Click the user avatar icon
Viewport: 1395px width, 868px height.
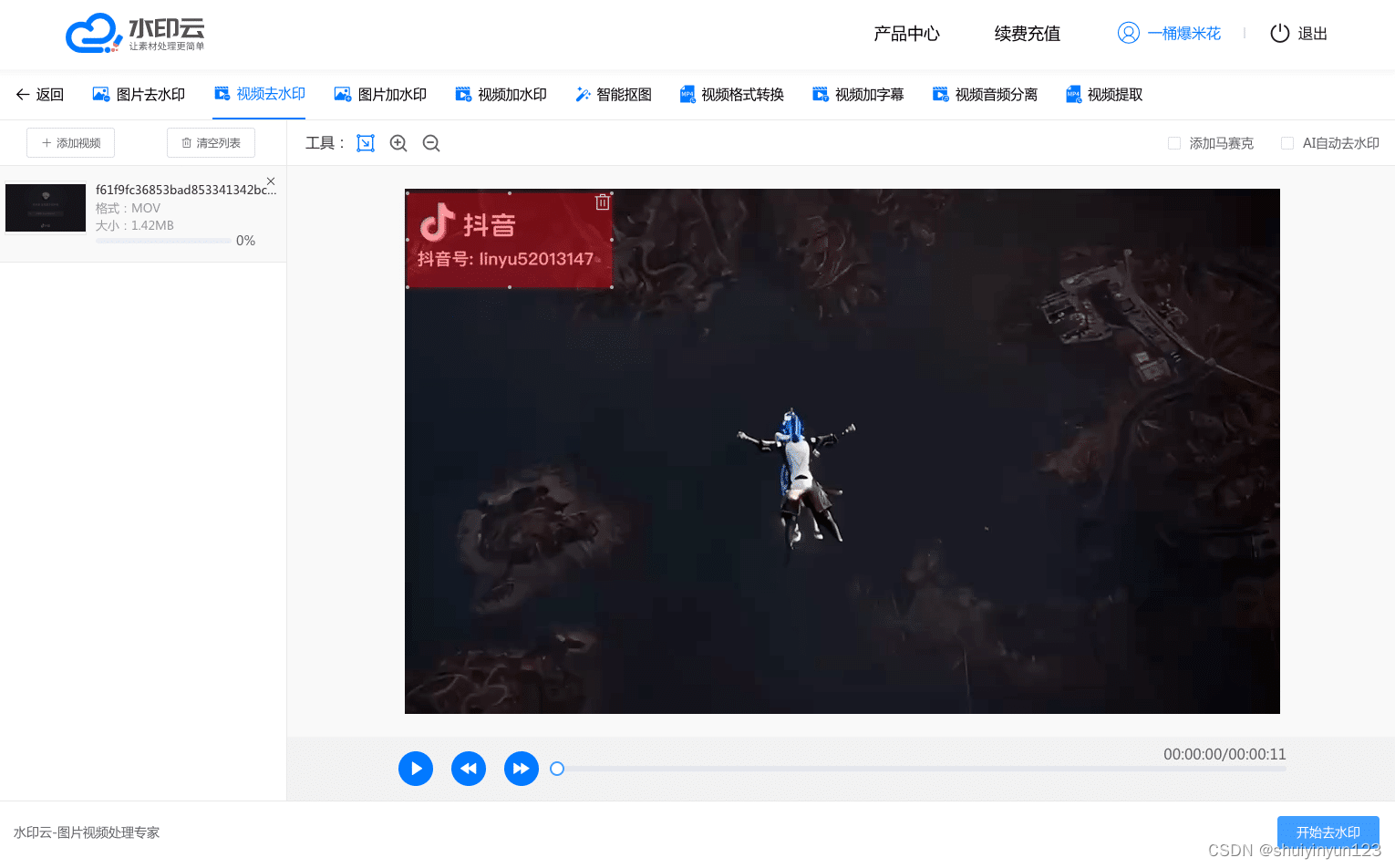1129,33
